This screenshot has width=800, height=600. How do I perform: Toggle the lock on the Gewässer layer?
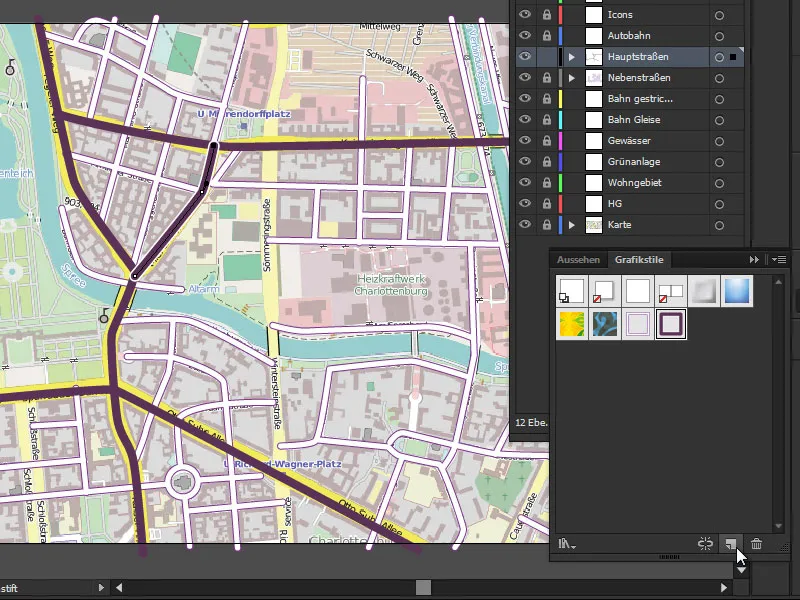pyautogui.click(x=546, y=140)
